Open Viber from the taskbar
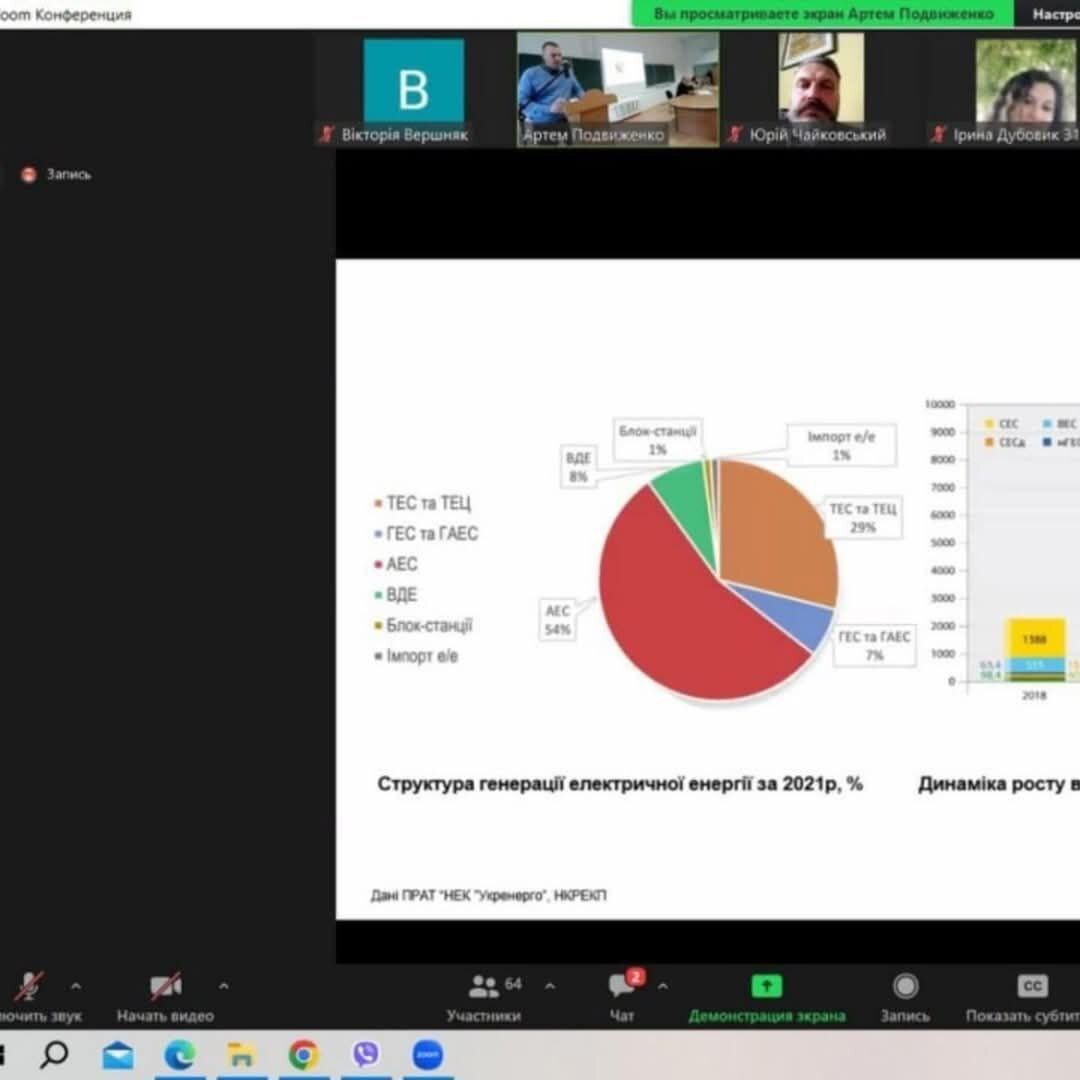This screenshot has width=1080, height=1080. [x=366, y=1054]
